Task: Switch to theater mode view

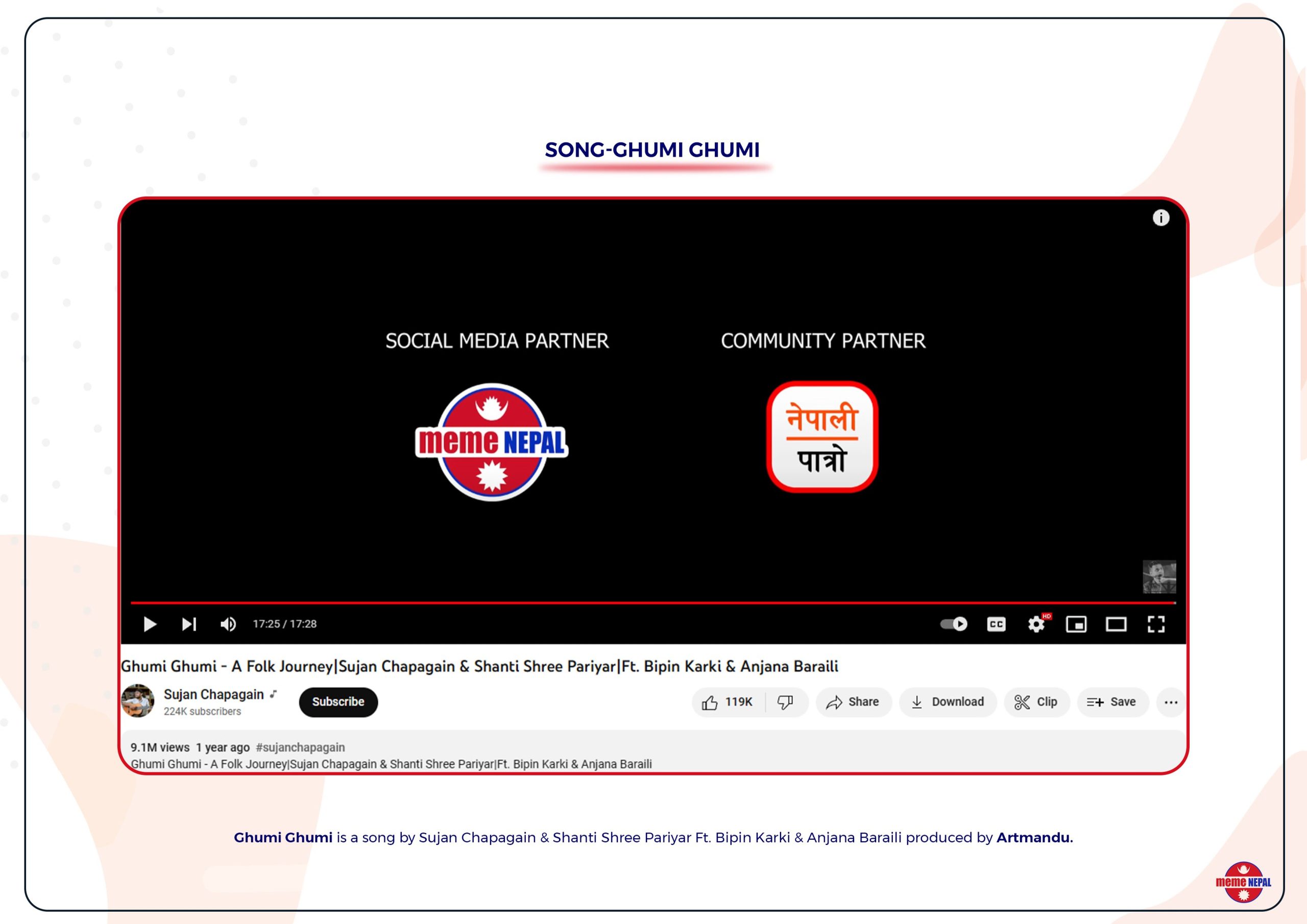Action: point(1116,624)
